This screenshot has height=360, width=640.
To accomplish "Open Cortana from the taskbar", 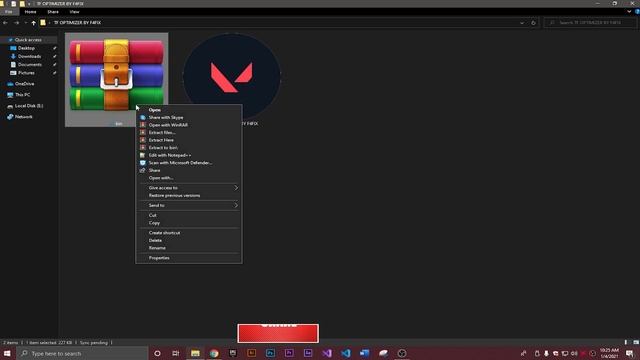I will pyautogui.click(x=157, y=353).
